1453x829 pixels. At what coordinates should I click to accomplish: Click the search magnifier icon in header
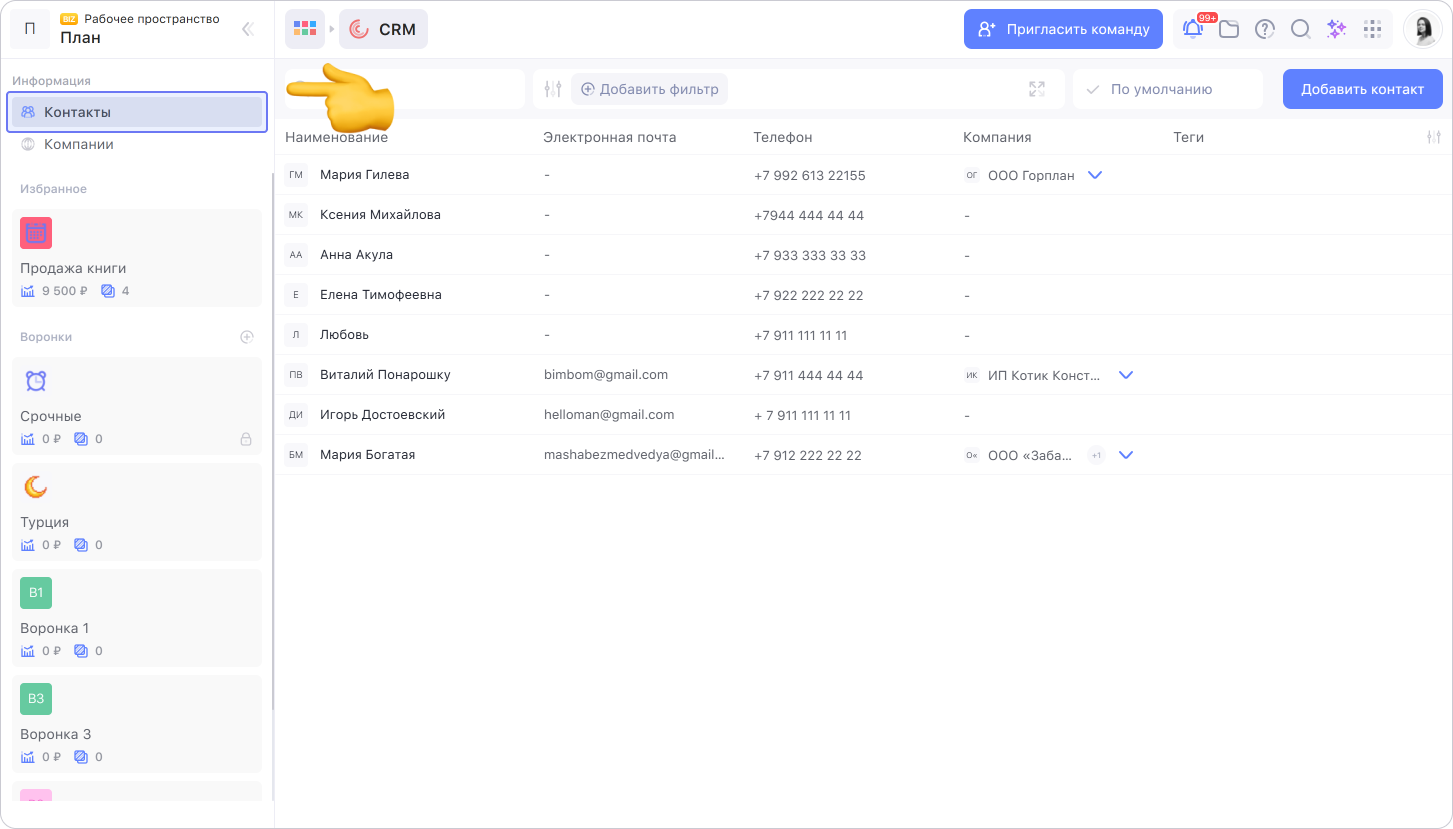[1300, 29]
